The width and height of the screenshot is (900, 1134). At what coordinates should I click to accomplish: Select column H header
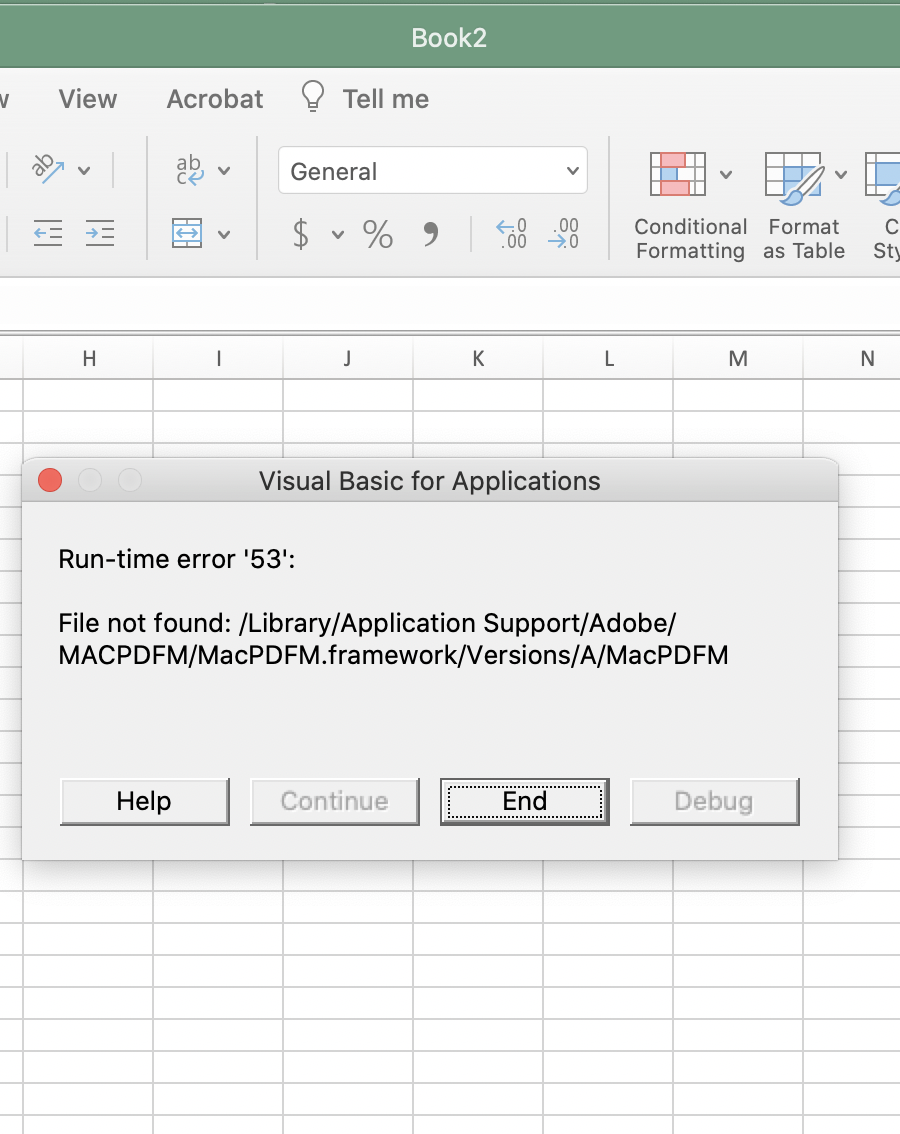coord(88,358)
